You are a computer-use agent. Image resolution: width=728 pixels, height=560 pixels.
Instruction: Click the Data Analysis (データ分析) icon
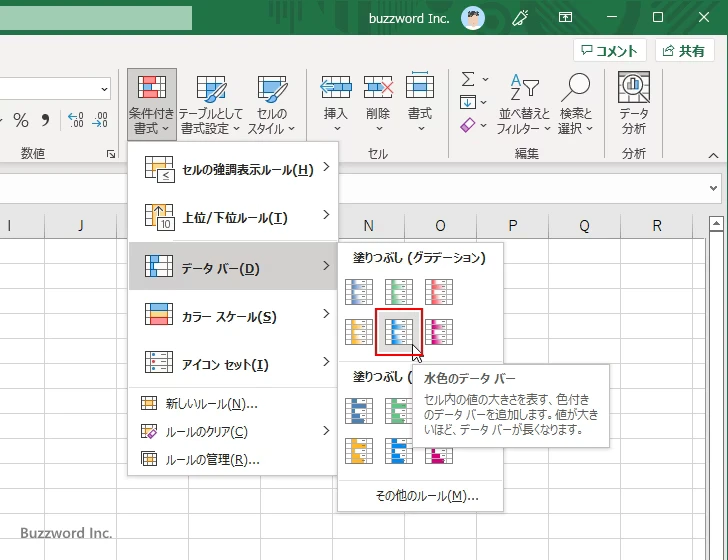[634, 87]
